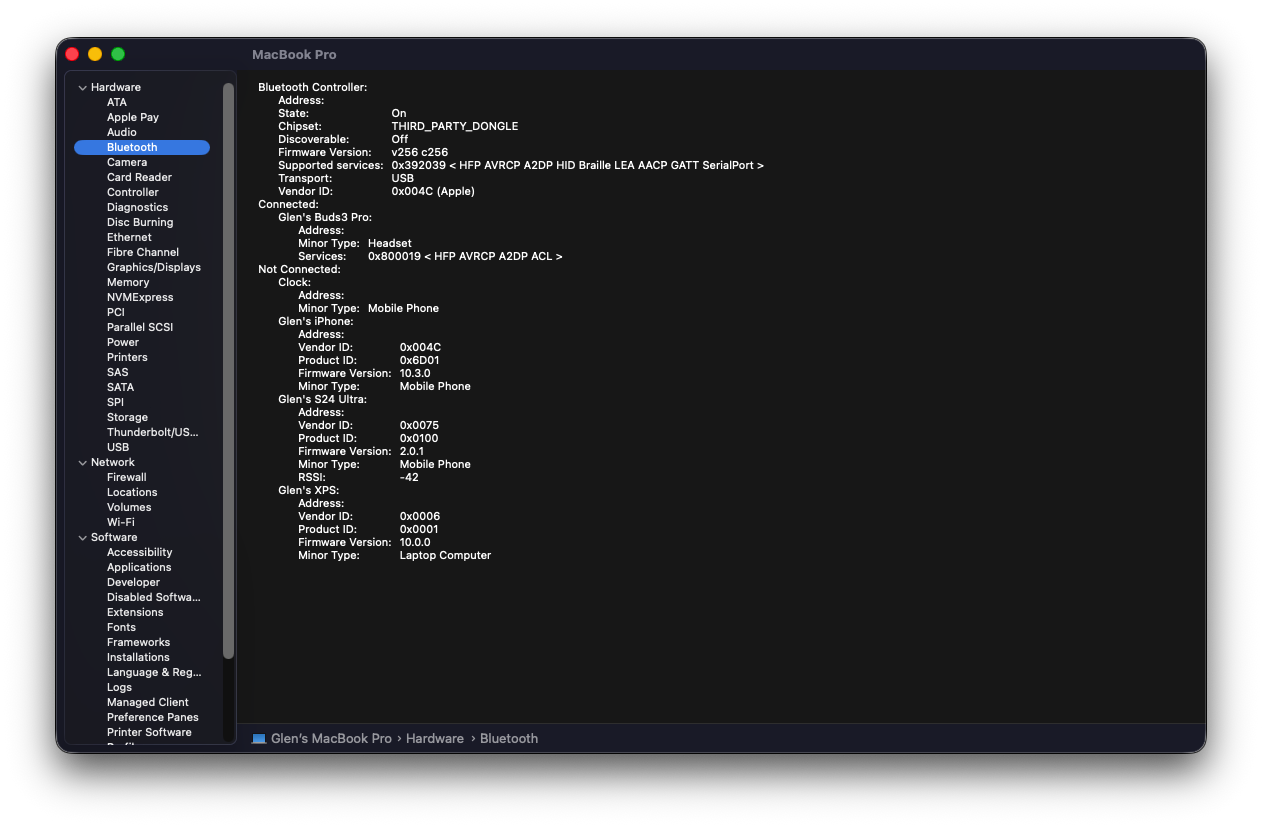Open Fibre Channel entry

click(x=143, y=252)
